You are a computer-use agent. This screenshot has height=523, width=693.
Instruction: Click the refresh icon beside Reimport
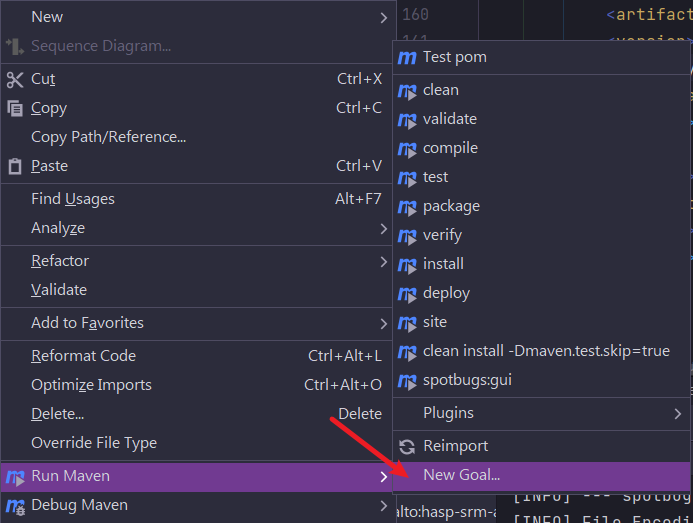(407, 447)
